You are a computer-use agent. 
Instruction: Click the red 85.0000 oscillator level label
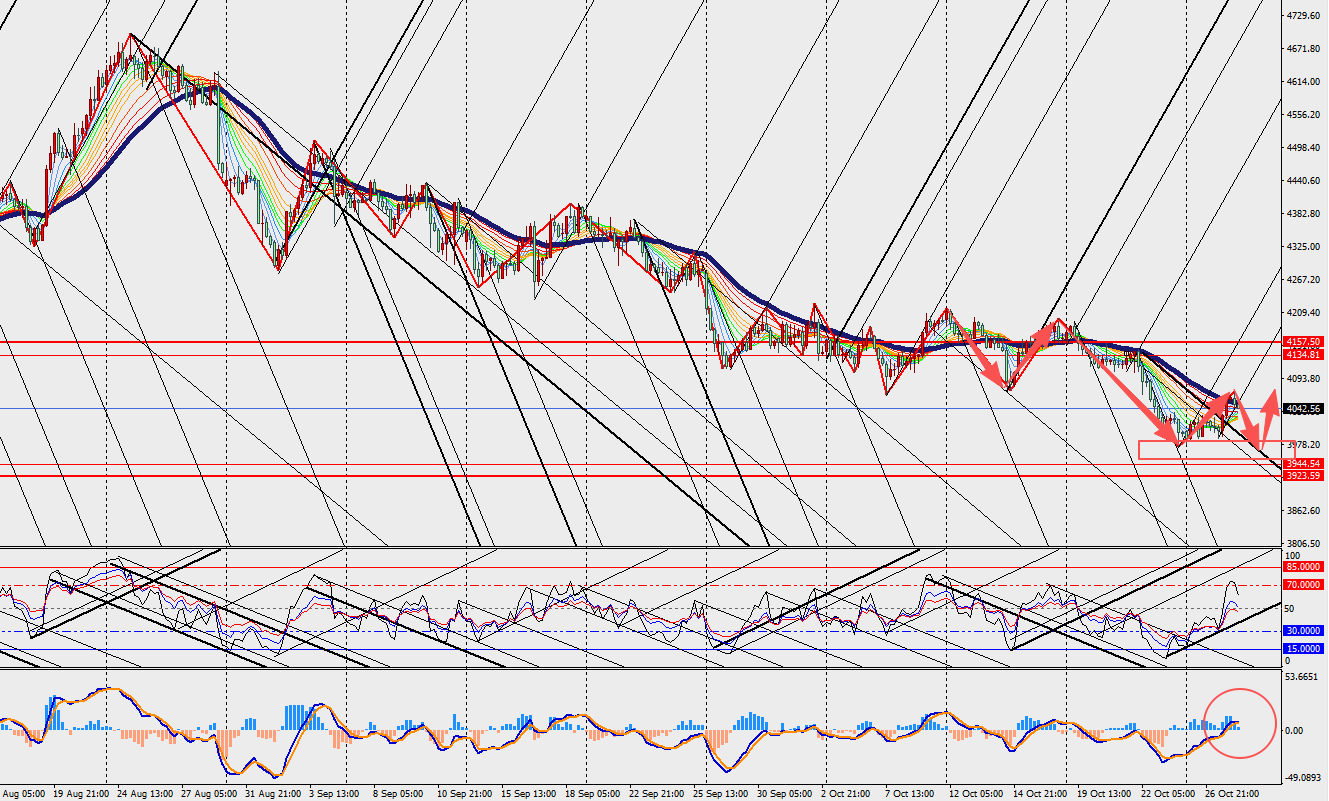point(1304,567)
